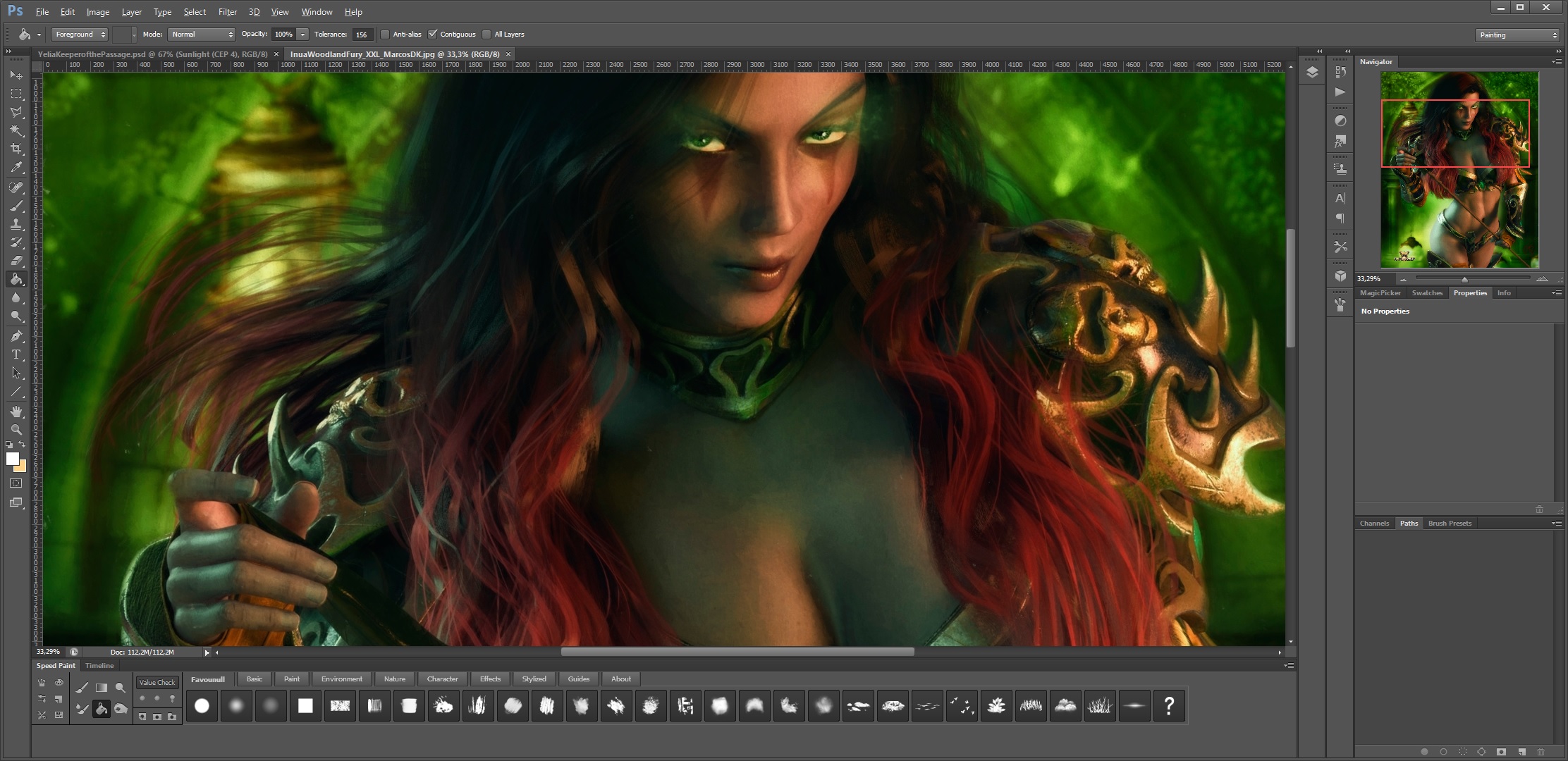1568x761 pixels.
Task: Open the Window menu
Action: click(x=317, y=12)
